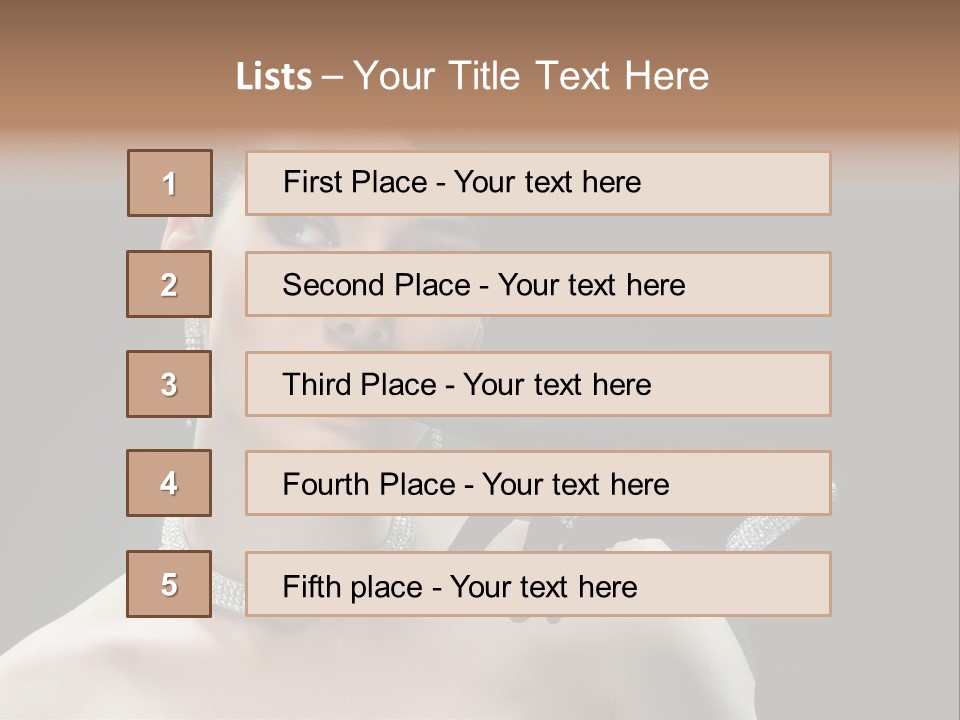
Task: Click the words 'Fifth place' in list
Action: click(353, 587)
